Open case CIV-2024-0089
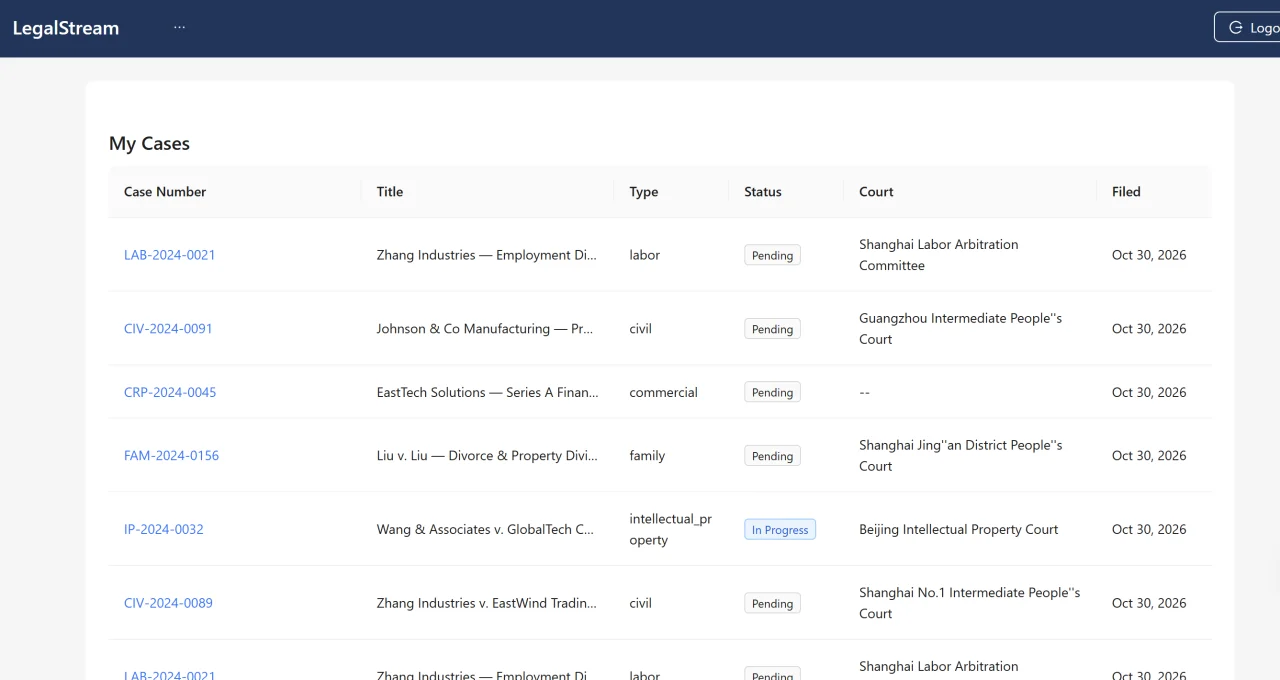This screenshot has height=680, width=1280. point(168,603)
